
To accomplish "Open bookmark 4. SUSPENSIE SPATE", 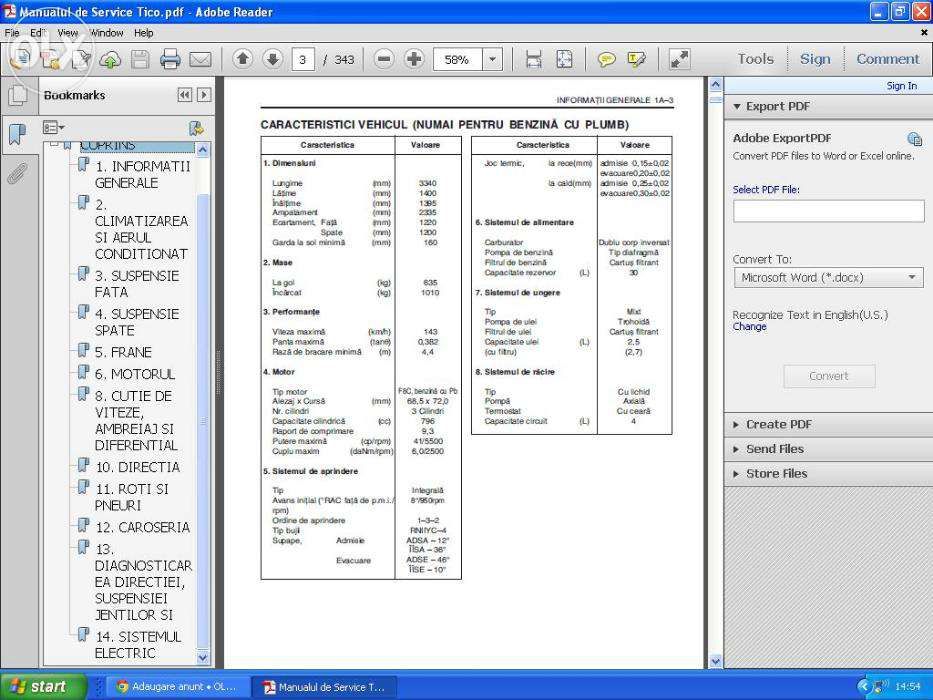I will [x=137, y=322].
